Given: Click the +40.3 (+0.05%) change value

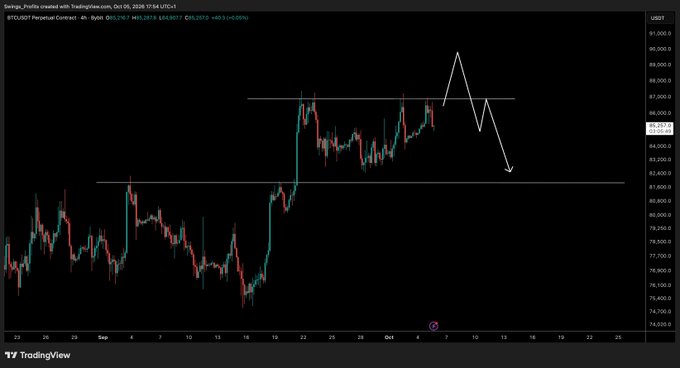Looking at the screenshot, I should tap(230, 18).
